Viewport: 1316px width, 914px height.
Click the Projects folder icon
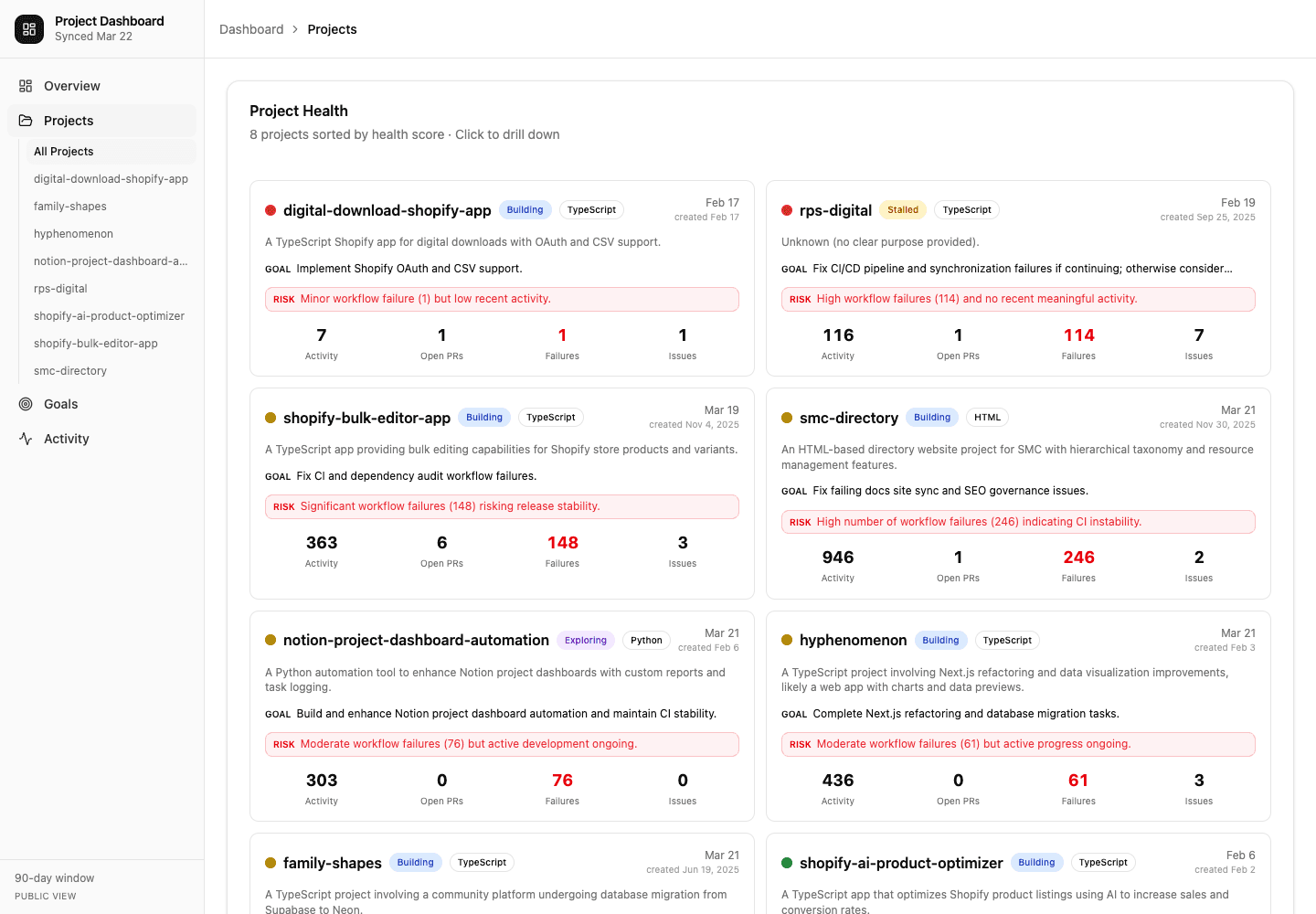point(26,121)
